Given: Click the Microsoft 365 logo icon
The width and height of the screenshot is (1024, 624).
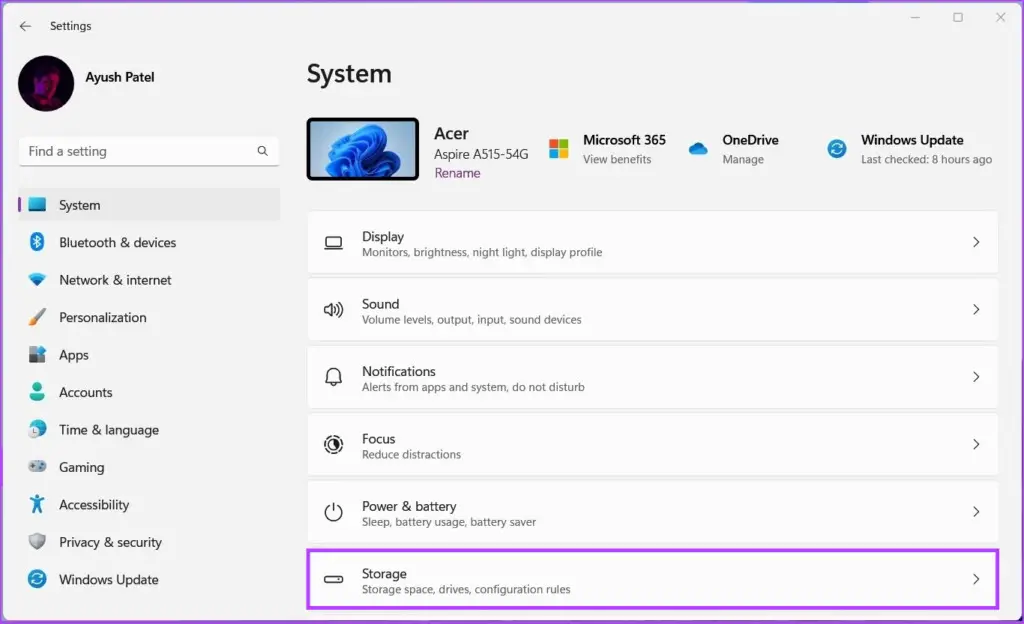Looking at the screenshot, I should tap(558, 149).
